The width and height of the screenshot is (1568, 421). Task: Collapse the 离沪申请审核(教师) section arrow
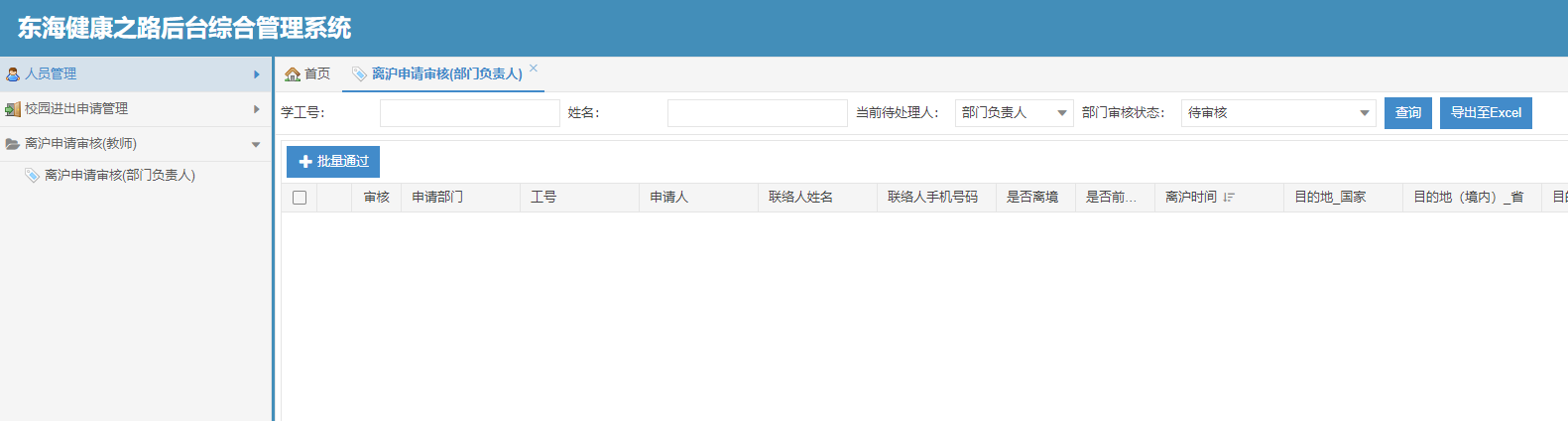click(x=256, y=145)
